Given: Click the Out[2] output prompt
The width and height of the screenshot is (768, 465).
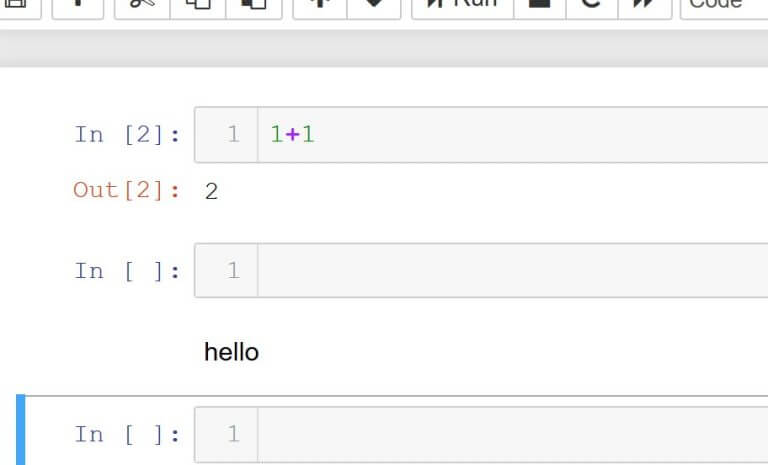Looking at the screenshot, I should [x=127, y=190].
